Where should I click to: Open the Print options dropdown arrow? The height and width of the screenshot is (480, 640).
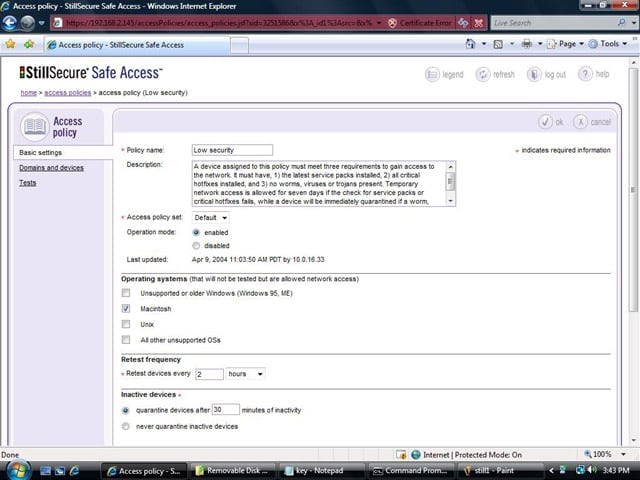coord(540,44)
